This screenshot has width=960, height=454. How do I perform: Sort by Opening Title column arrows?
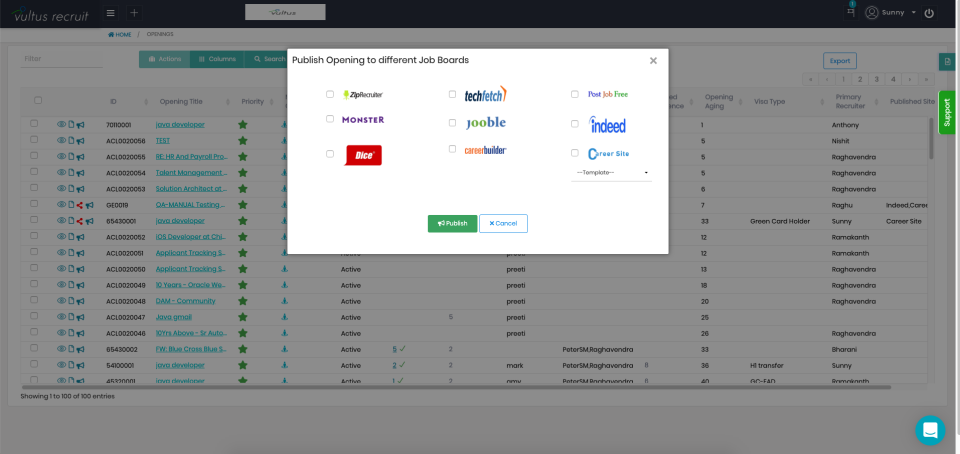(228, 102)
